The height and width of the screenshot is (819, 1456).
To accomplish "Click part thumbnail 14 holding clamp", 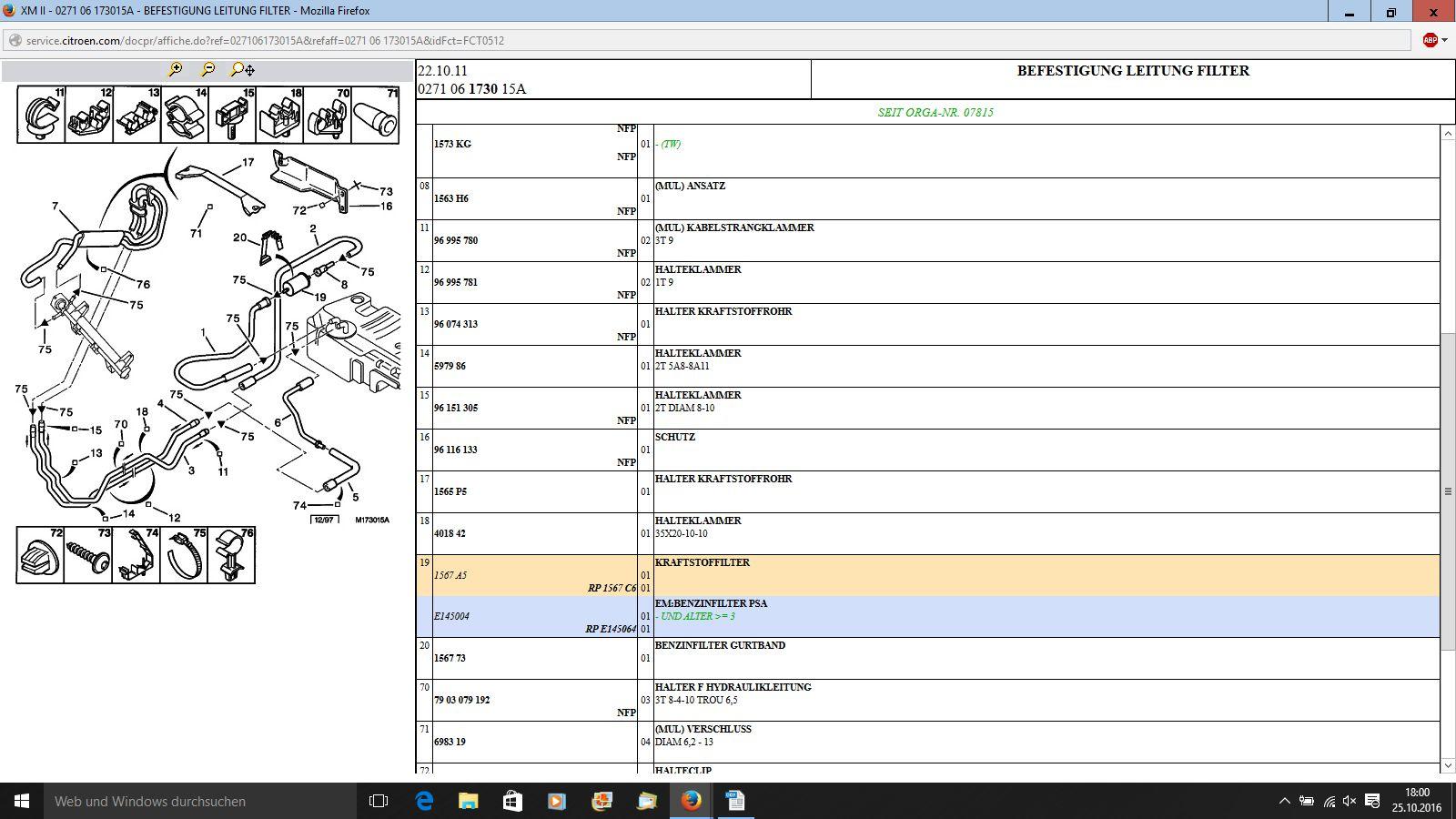I will coord(184,115).
